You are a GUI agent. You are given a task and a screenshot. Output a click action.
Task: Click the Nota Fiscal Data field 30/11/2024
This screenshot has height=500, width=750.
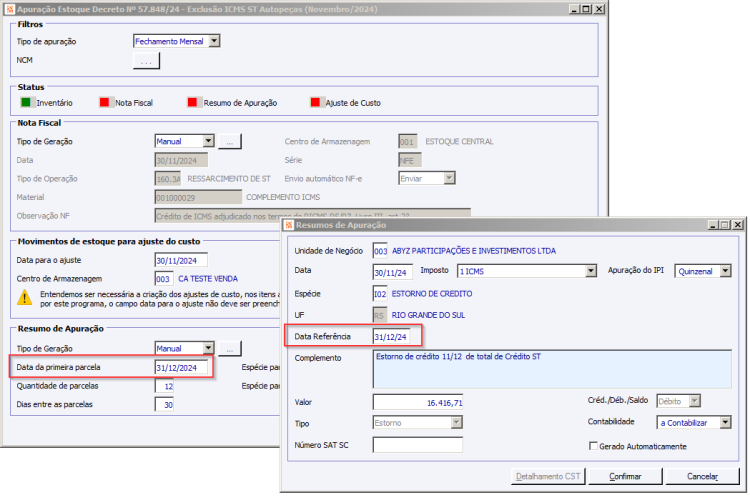coord(181,160)
